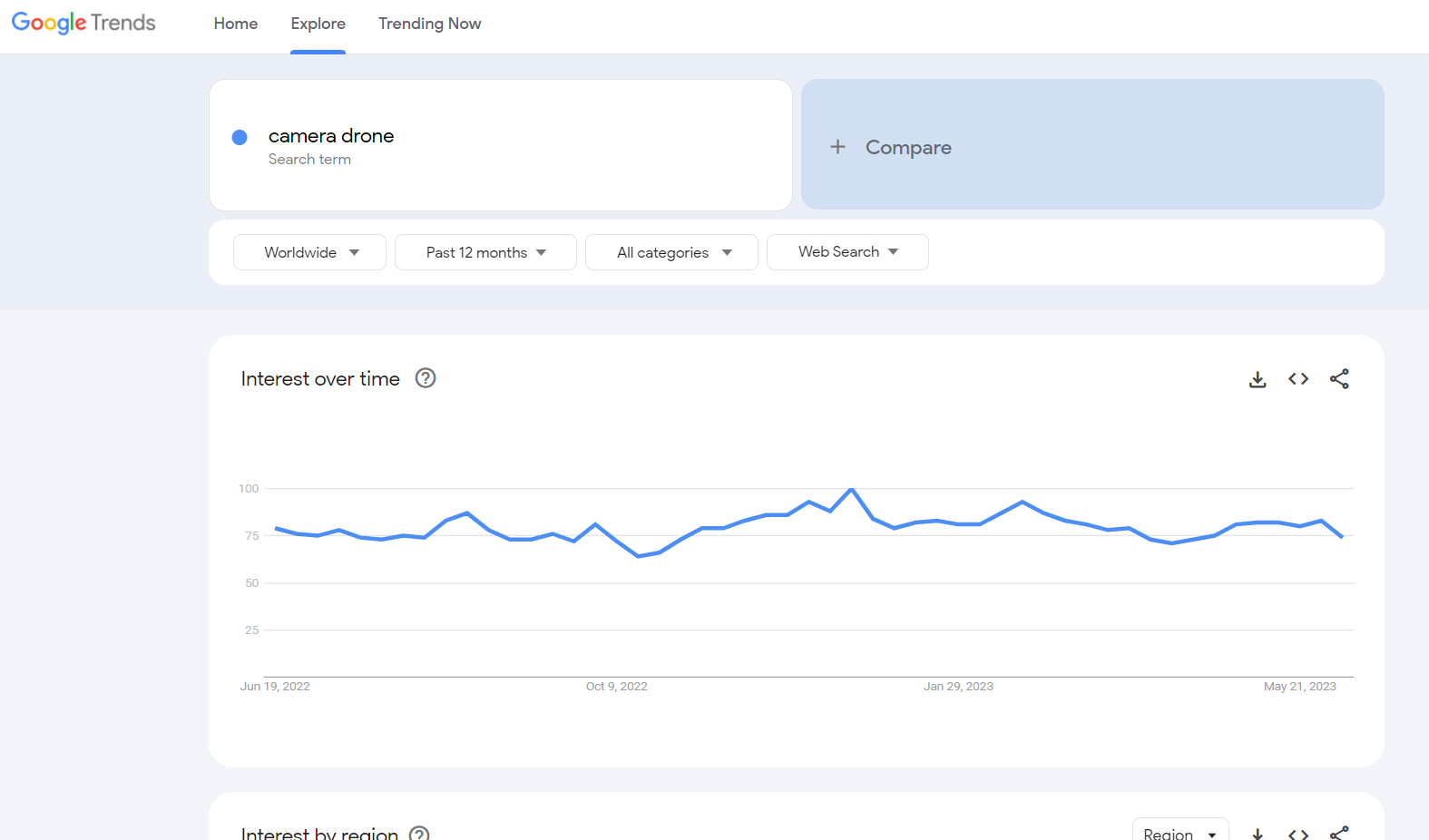1429x840 pixels.
Task: Add a comparison term via Compare
Action: click(x=1092, y=144)
